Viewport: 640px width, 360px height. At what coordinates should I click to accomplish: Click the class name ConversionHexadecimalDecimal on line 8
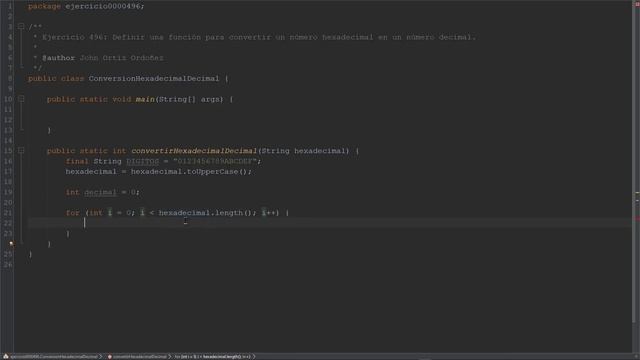154,78
